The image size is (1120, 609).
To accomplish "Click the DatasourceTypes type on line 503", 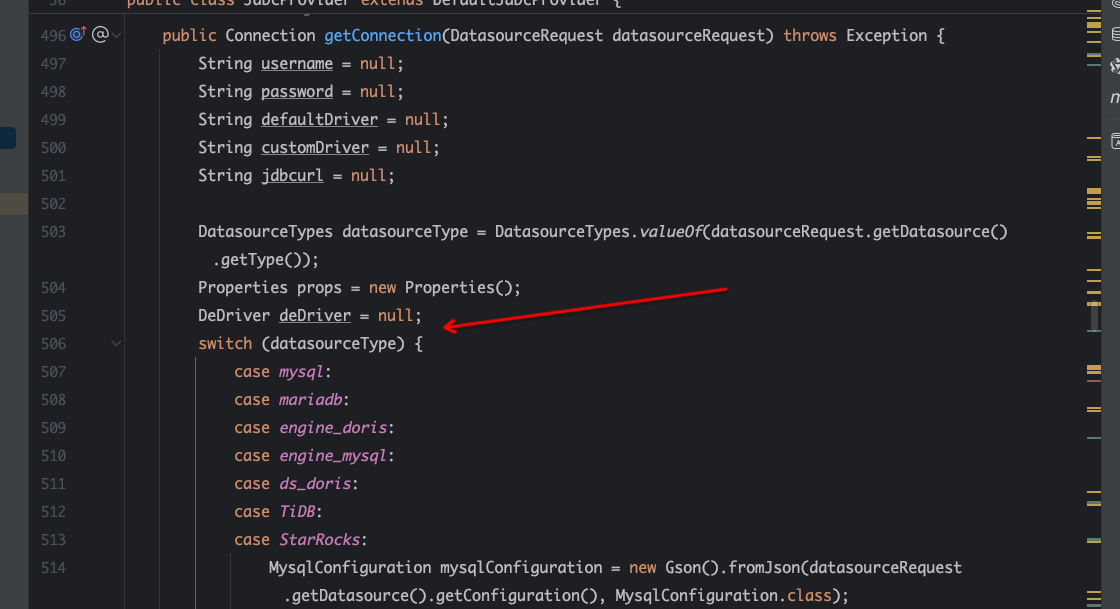I will [265, 232].
